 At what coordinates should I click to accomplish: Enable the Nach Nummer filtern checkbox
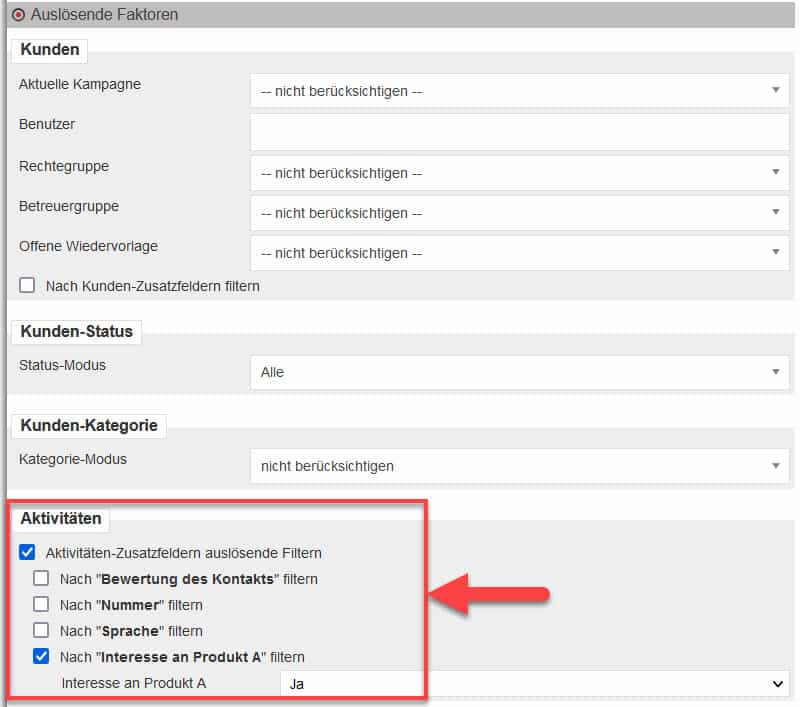(41, 604)
